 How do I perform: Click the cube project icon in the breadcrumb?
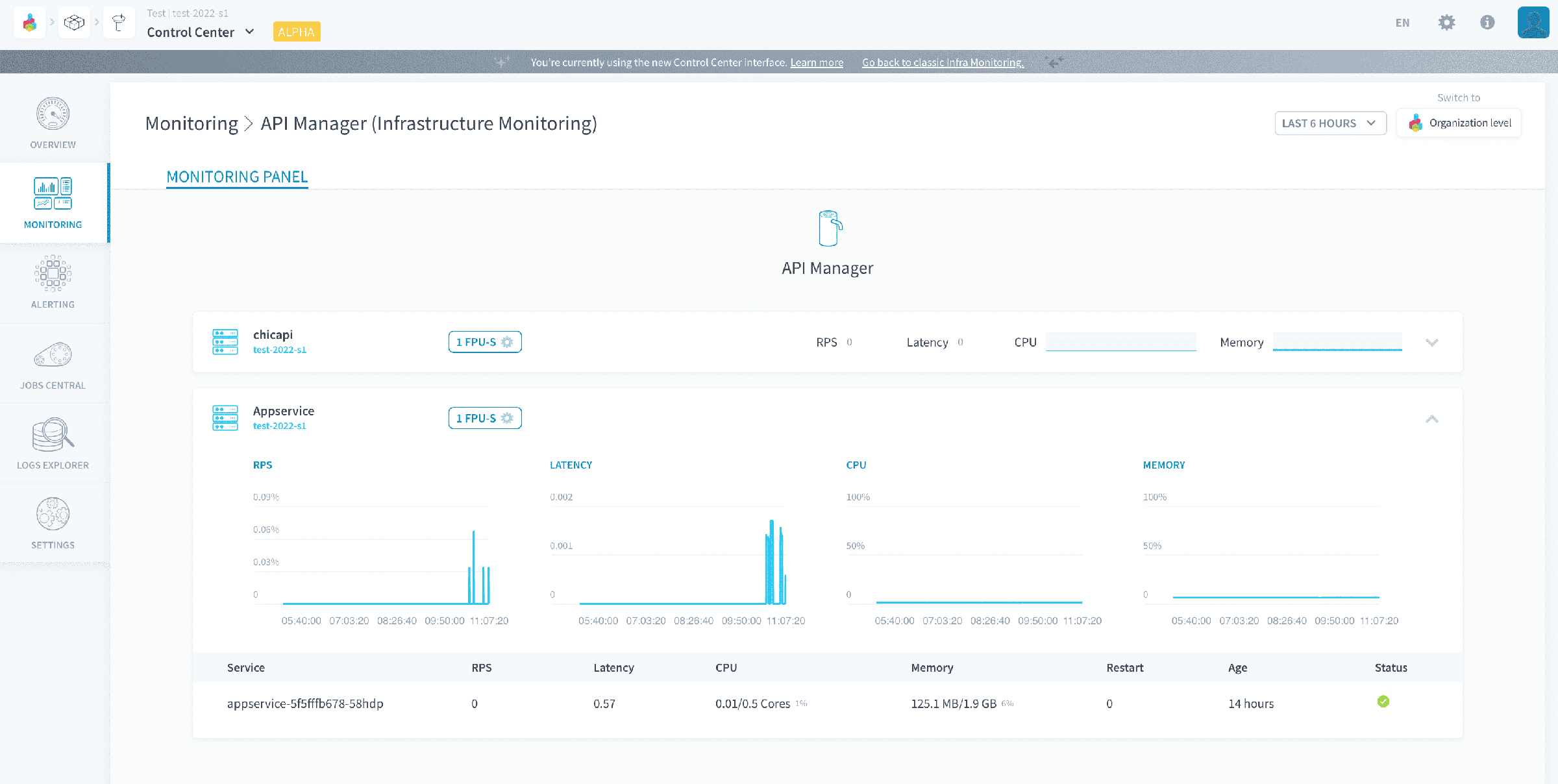pyautogui.click(x=74, y=23)
